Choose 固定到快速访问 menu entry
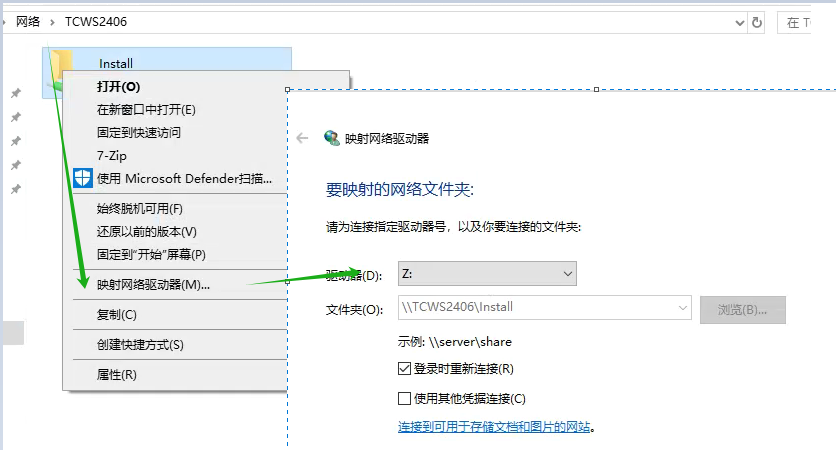836x450 pixels. [x=139, y=132]
